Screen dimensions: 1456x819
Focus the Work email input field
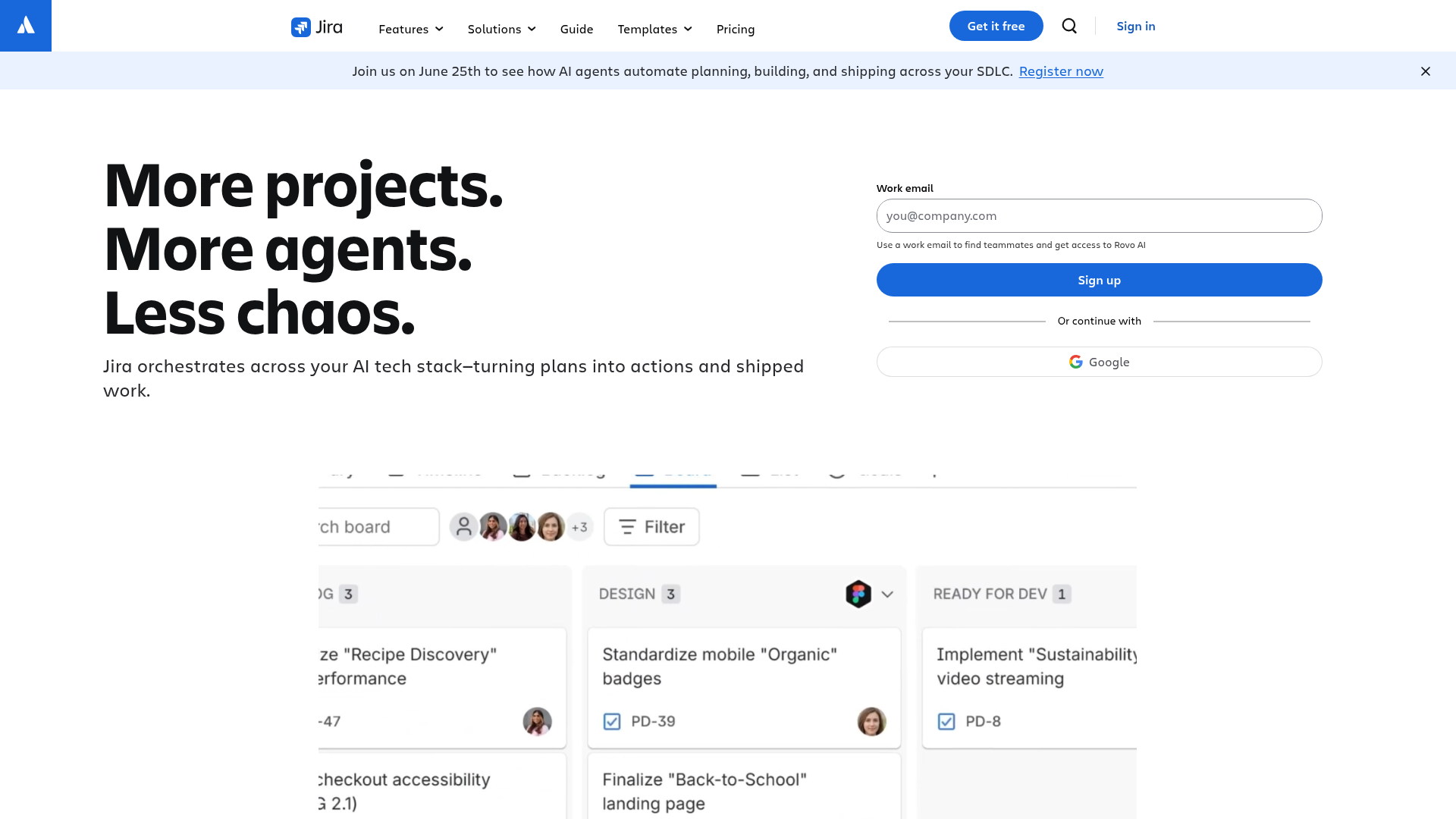point(1100,216)
